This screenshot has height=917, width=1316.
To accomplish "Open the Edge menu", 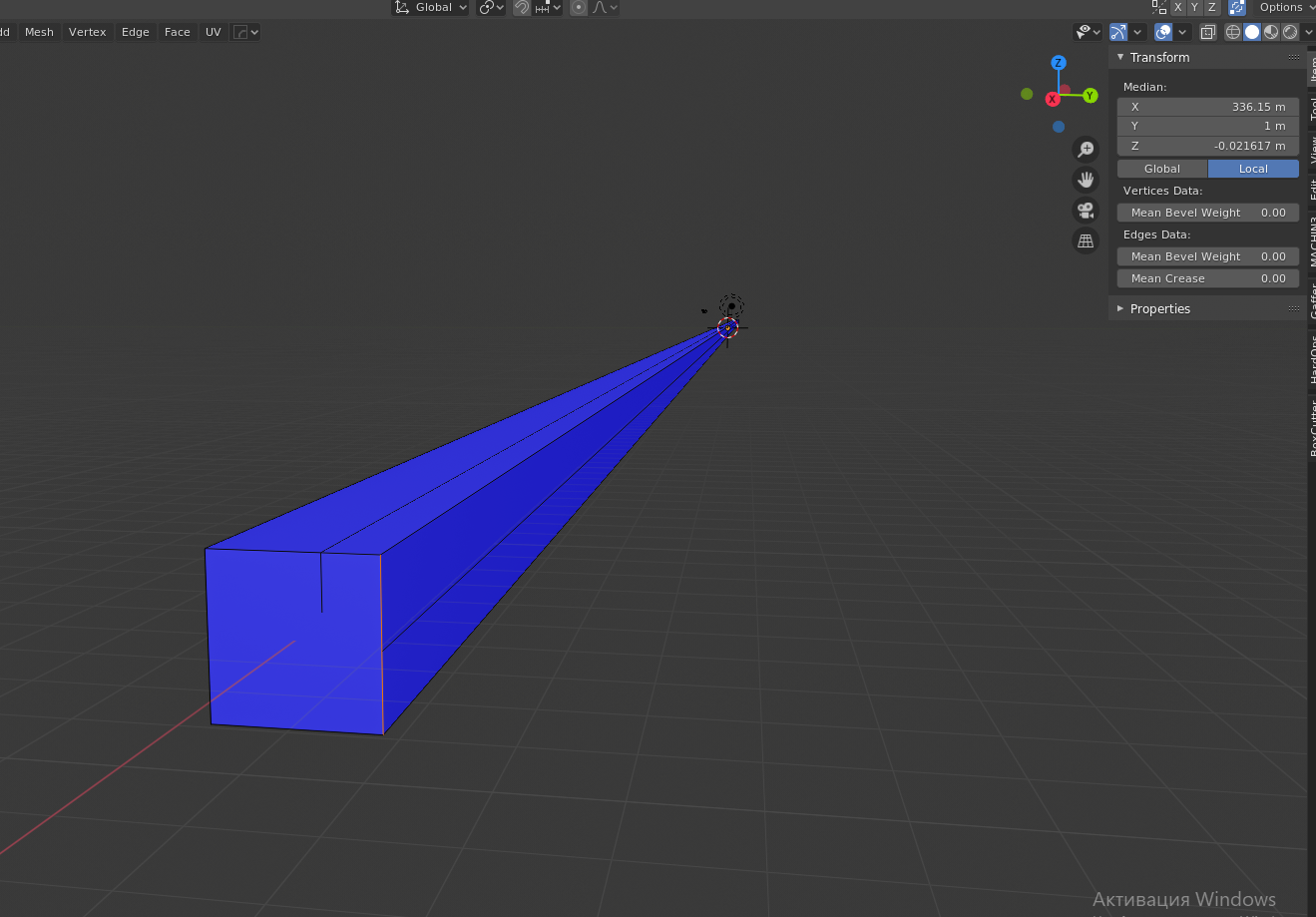I will 136,32.
